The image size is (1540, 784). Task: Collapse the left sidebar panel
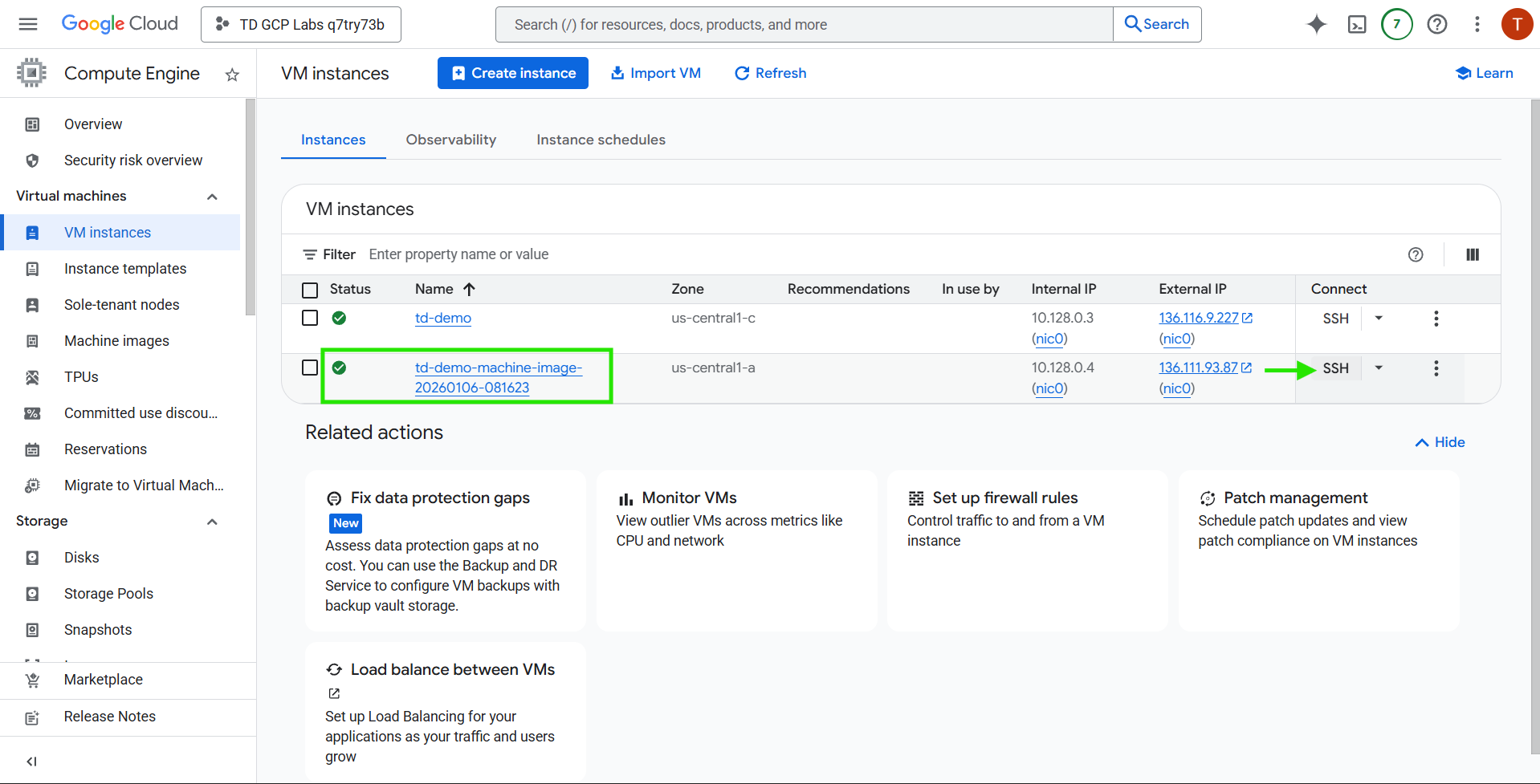[x=31, y=761]
